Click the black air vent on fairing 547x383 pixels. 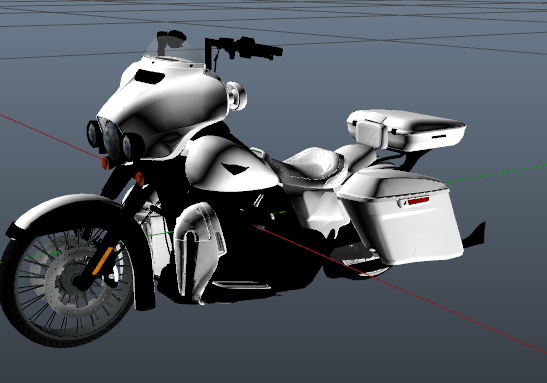click(x=149, y=76)
